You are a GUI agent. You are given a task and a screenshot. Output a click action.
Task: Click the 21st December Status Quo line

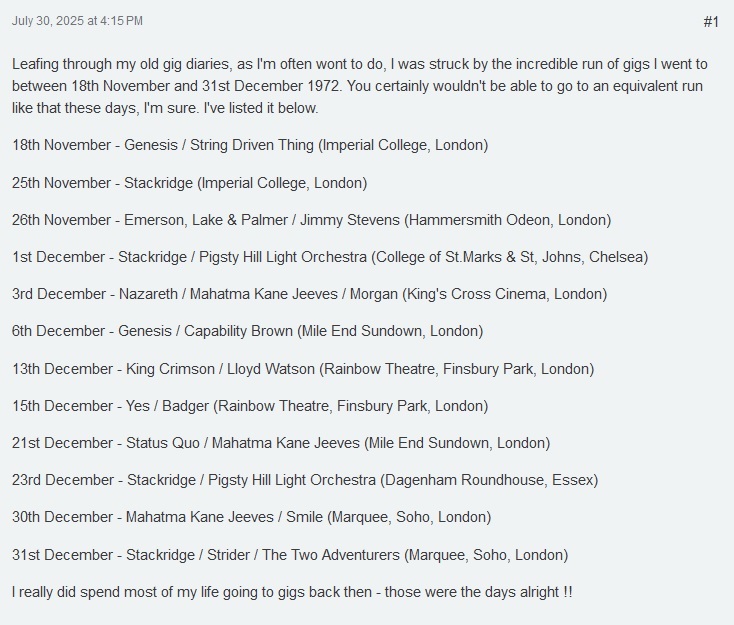point(281,443)
